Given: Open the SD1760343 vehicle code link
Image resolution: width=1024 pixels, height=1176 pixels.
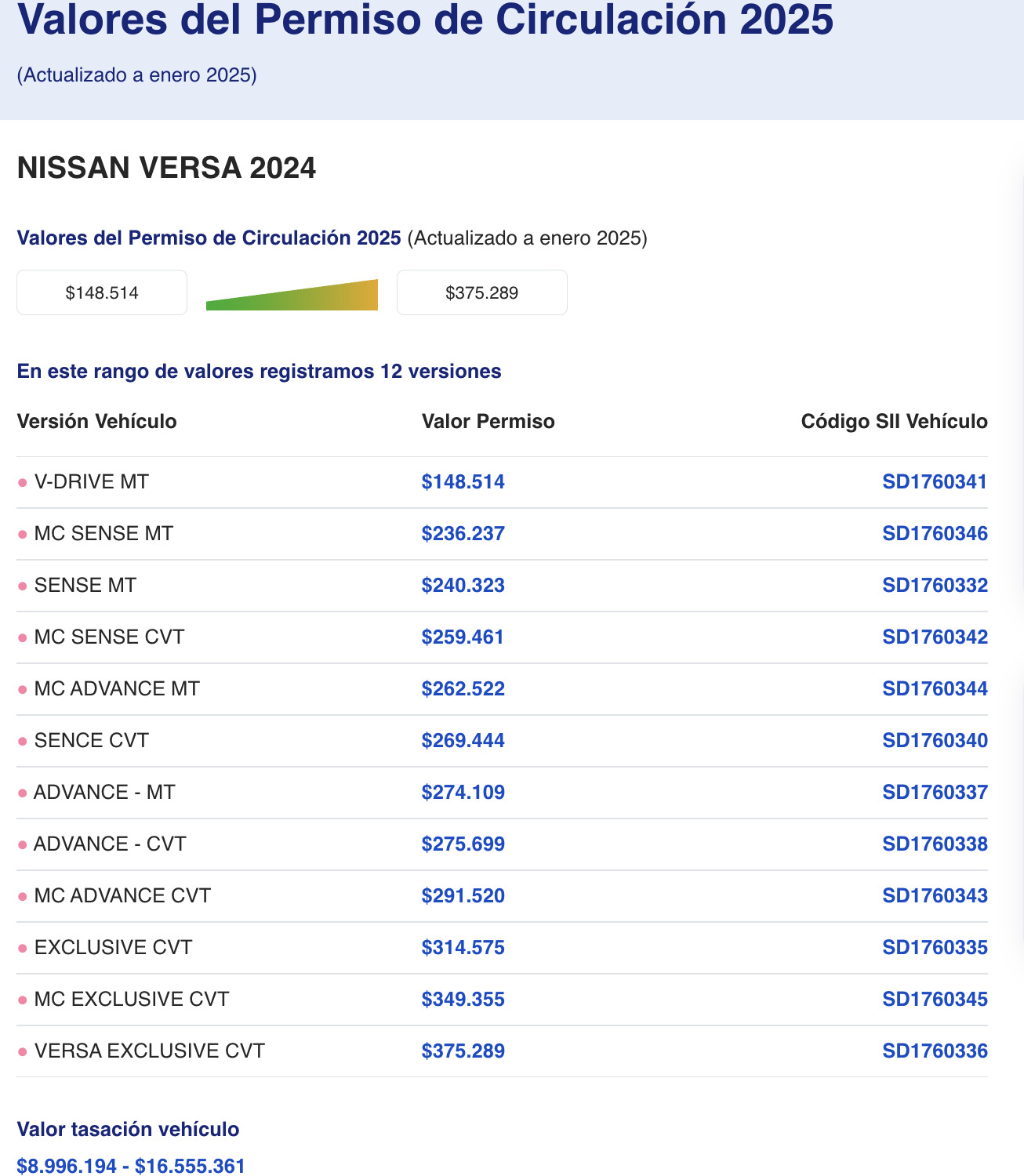Looking at the screenshot, I should [934, 896].
